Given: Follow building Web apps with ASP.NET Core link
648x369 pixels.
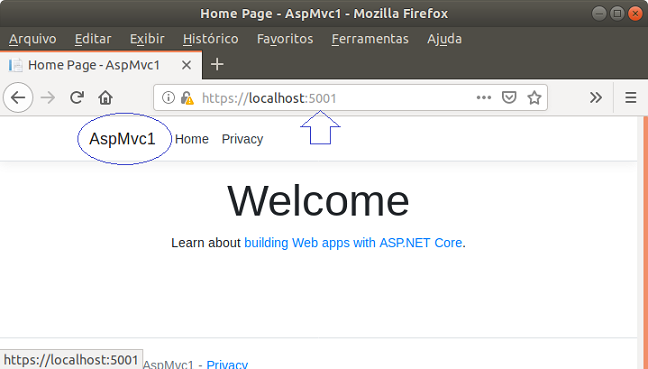Looking at the screenshot, I should (x=353, y=243).
